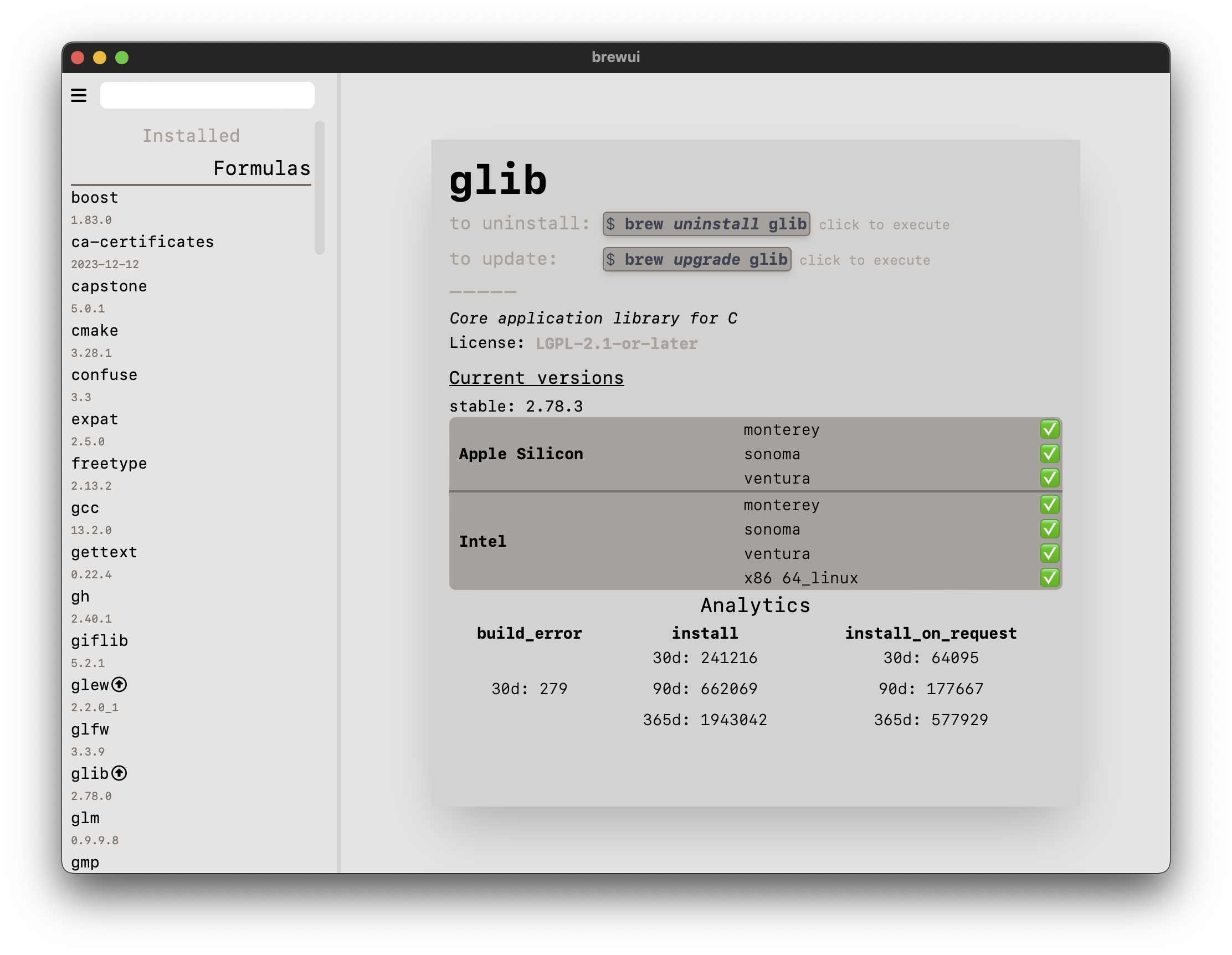Open the Current versions link
This screenshot has width=1232, height=955.
point(536,377)
